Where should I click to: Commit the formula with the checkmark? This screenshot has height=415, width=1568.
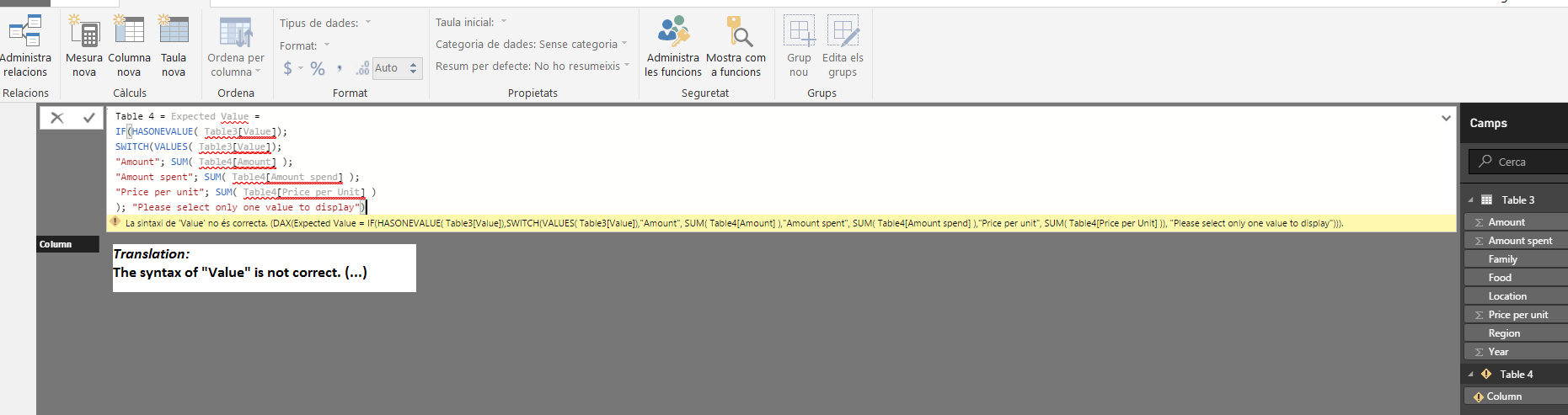88,118
